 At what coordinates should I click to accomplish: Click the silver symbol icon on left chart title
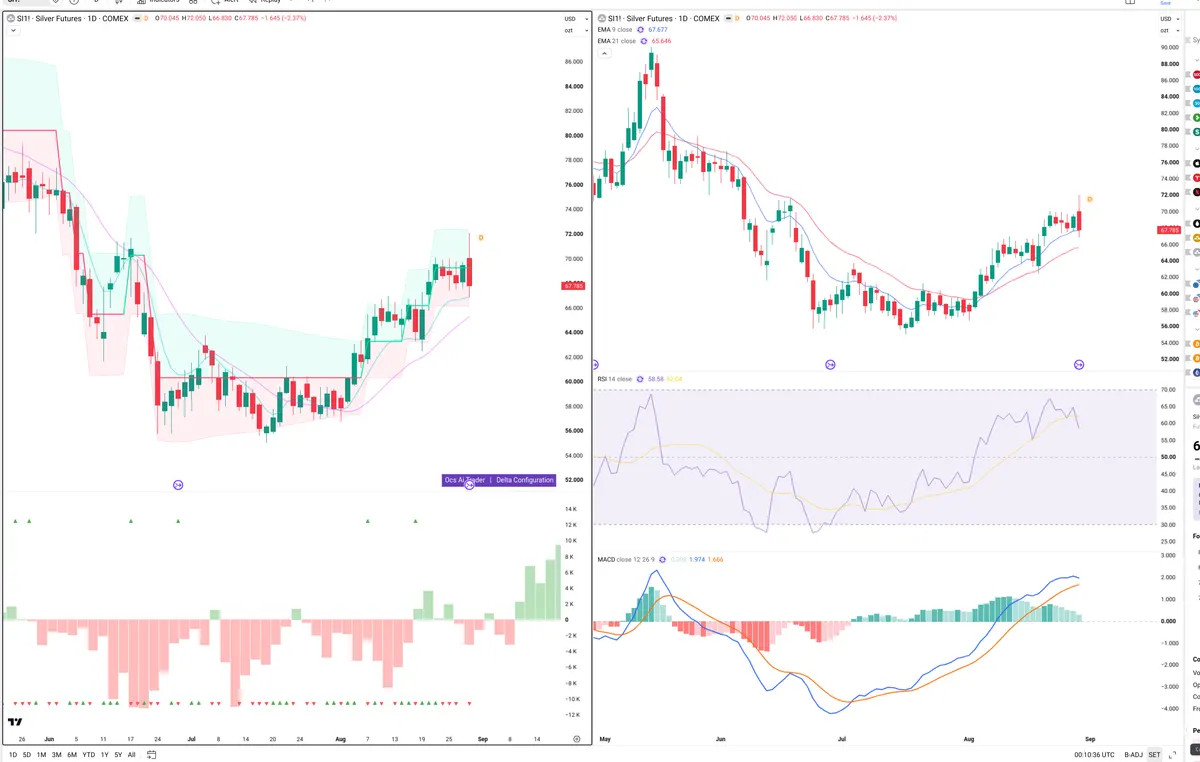pyautogui.click(x=10, y=18)
